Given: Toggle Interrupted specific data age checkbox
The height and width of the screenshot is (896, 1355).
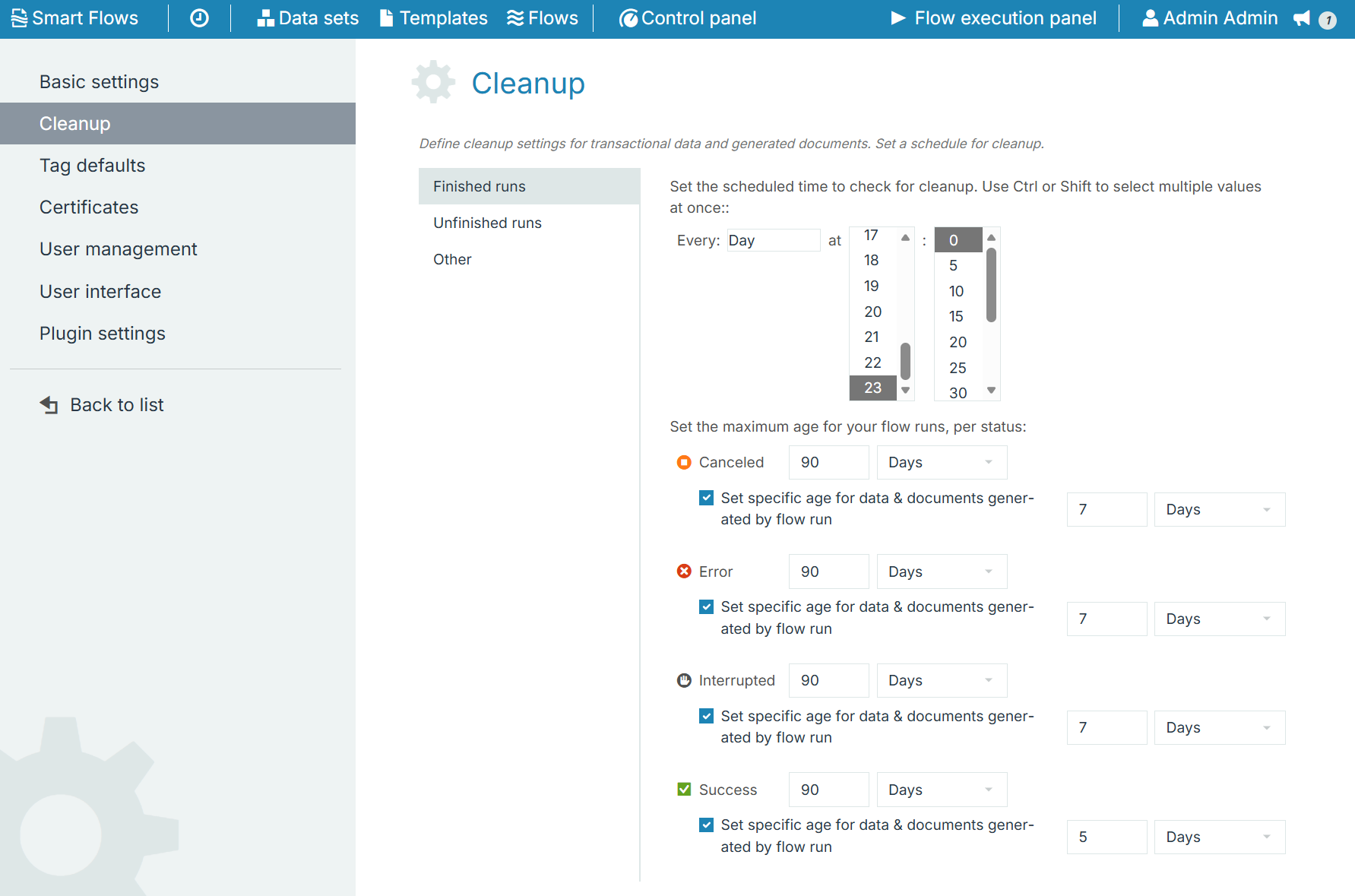Looking at the screenshot, I should point(707,716).
